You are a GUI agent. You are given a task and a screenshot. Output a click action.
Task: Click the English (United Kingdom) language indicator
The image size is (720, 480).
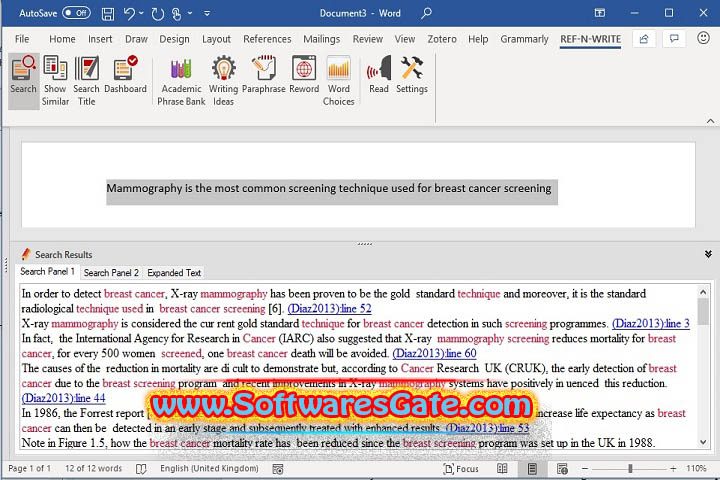[209, 469]
